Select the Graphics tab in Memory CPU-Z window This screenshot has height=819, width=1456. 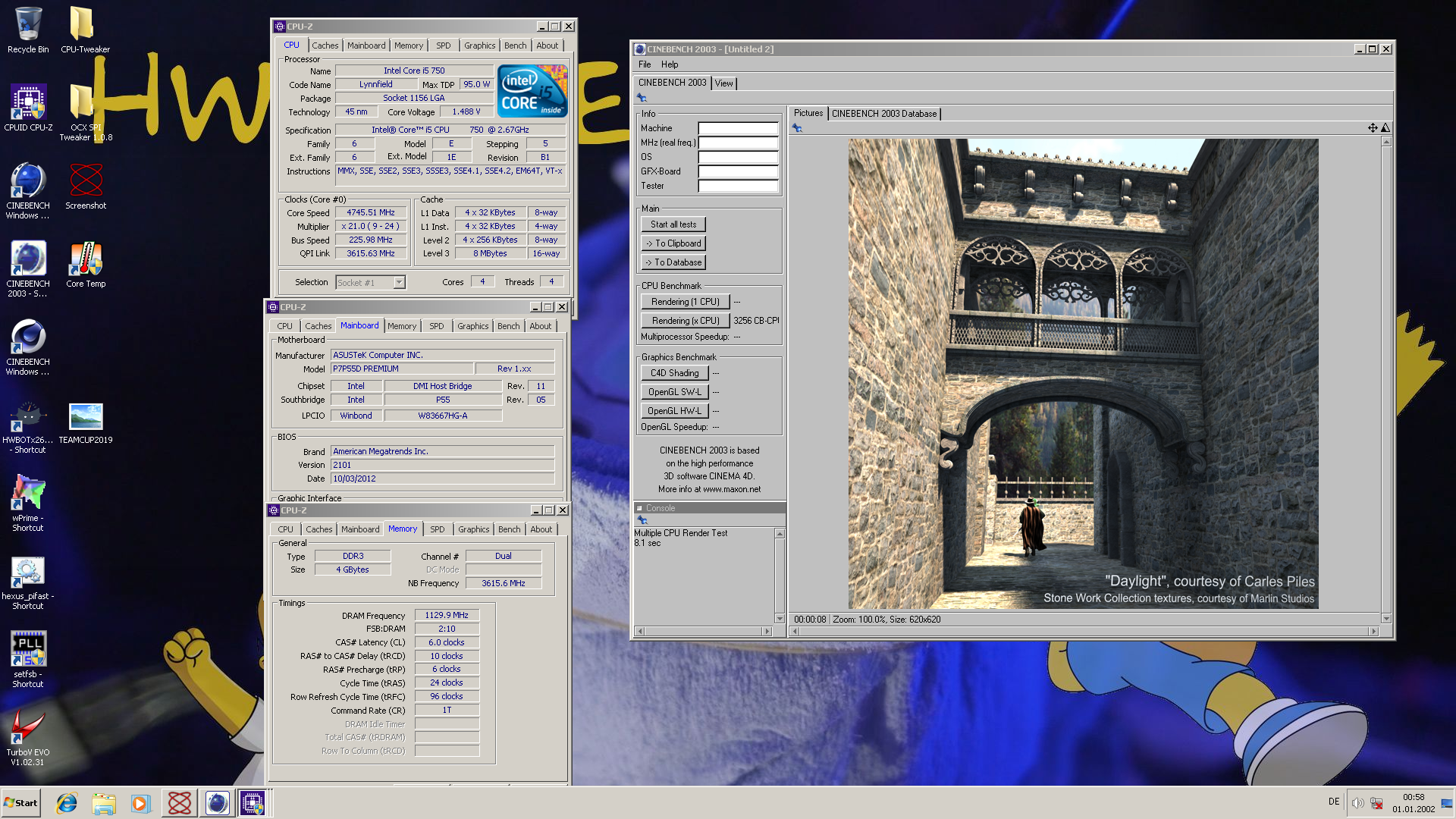pyautogui.click(x=474, y=529)
